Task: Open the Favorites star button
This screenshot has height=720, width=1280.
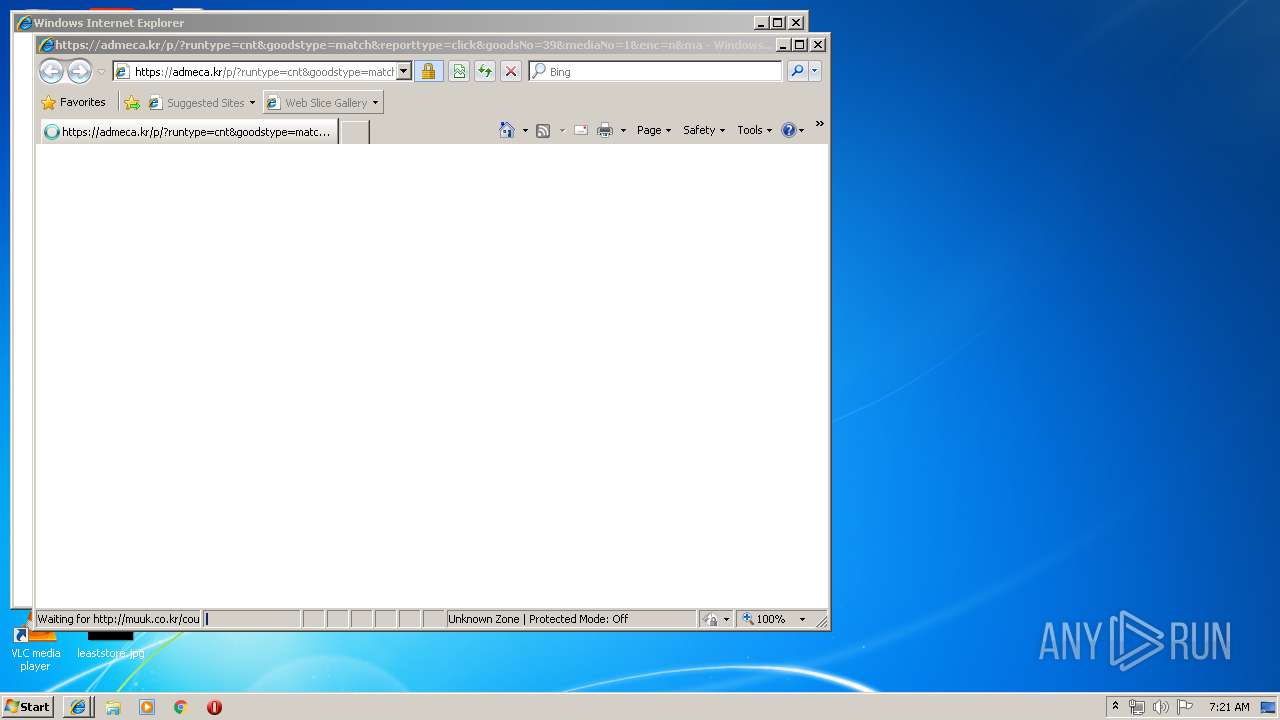Action: 73,102
